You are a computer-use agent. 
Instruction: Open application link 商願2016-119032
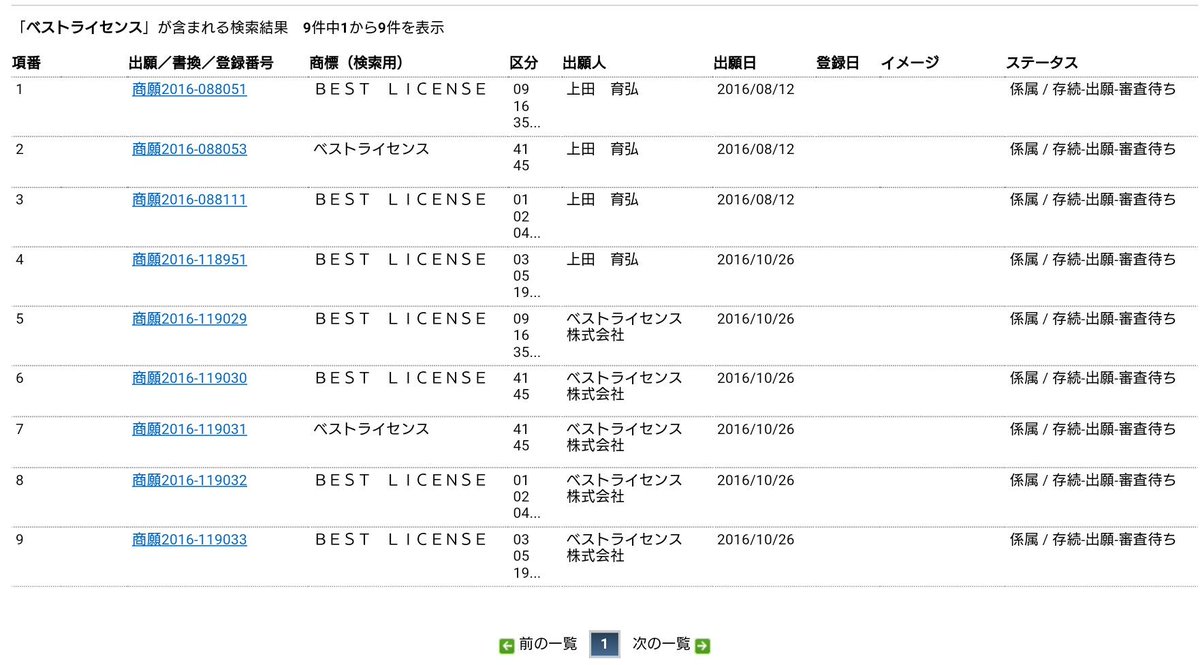pyautogui.click(x=189, y=480)
